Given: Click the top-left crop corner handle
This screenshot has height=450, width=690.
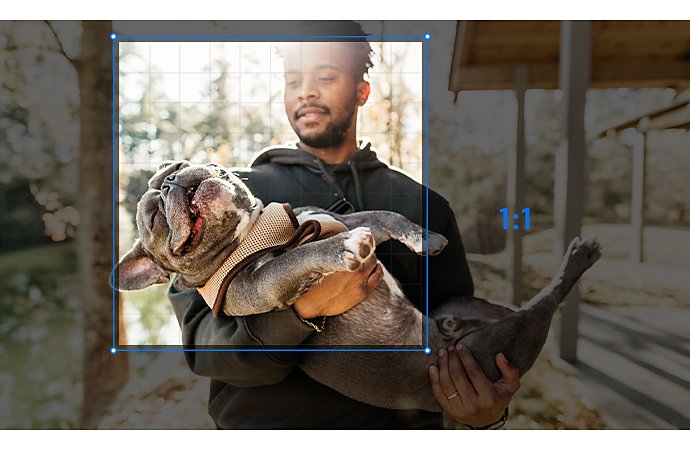Looking at the screenshot, I should tap(114, 37).
